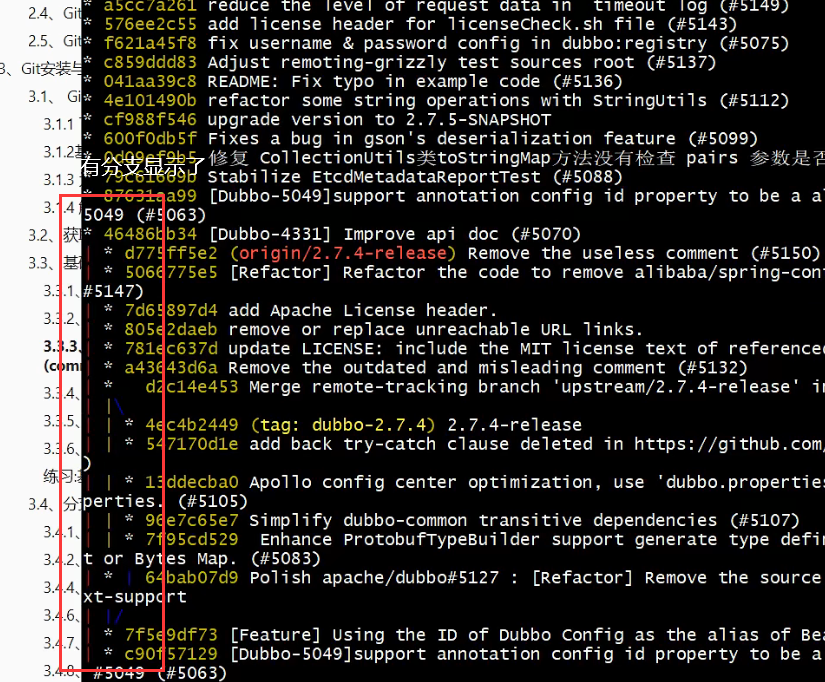Click 'README: Fix typo in example code' message

pyautogui.click(x=374, y=82)
